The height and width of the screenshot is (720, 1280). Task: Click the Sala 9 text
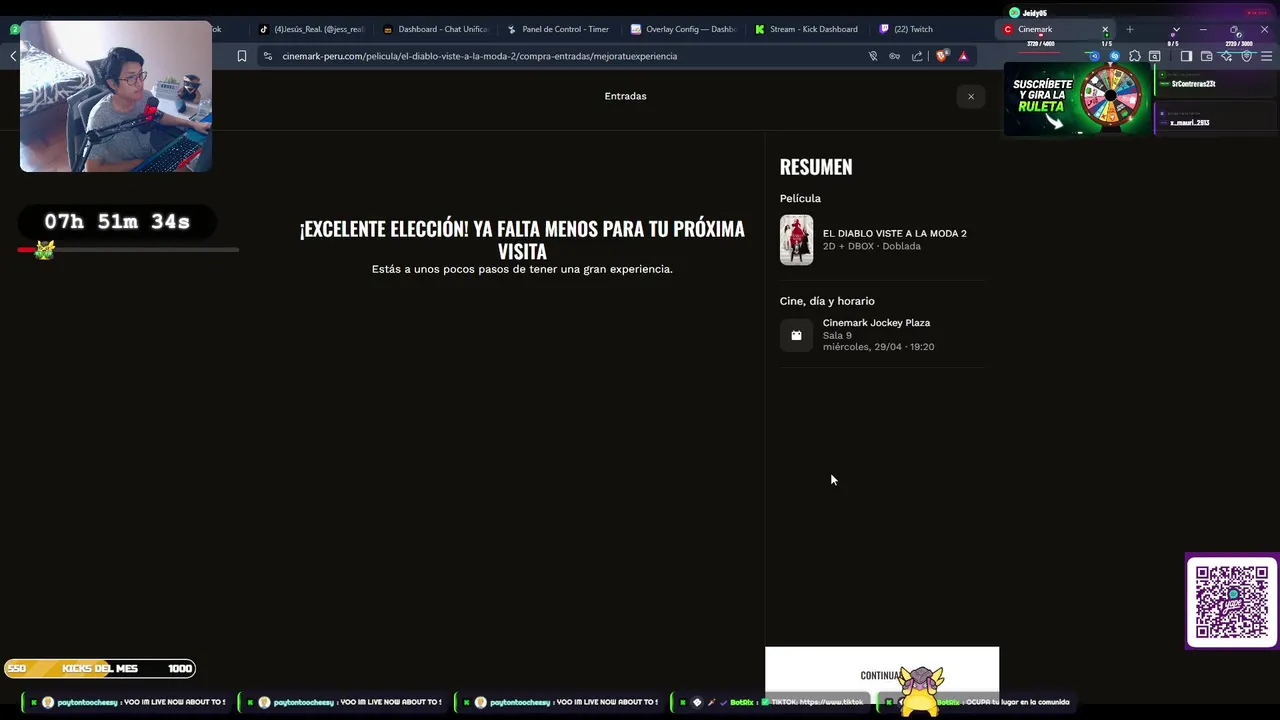(837, 335)
